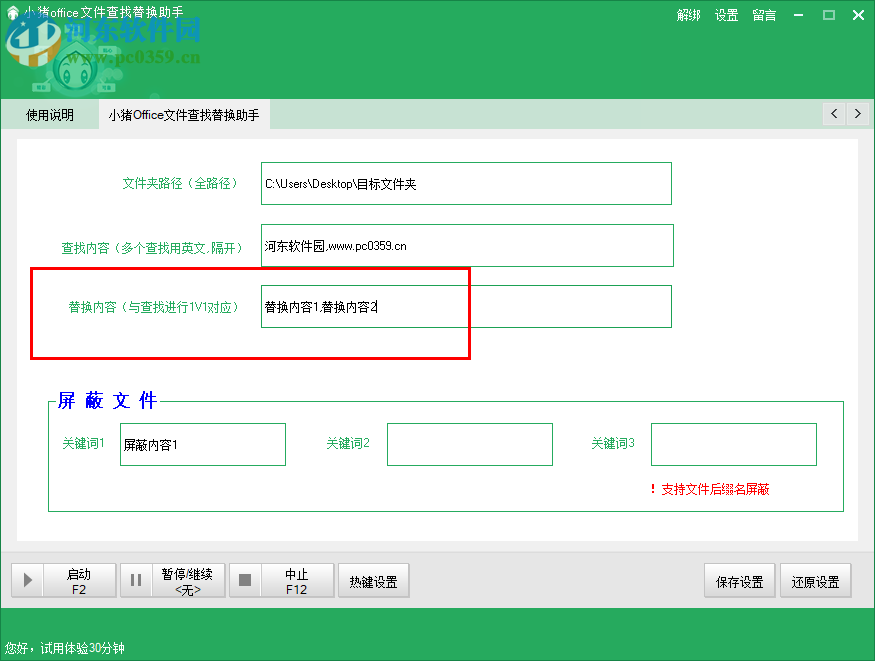Image resolution: width=875 pixels, height=661 pixels.
Task: Click the 查找内容 search content field
Action: point(465,245)
